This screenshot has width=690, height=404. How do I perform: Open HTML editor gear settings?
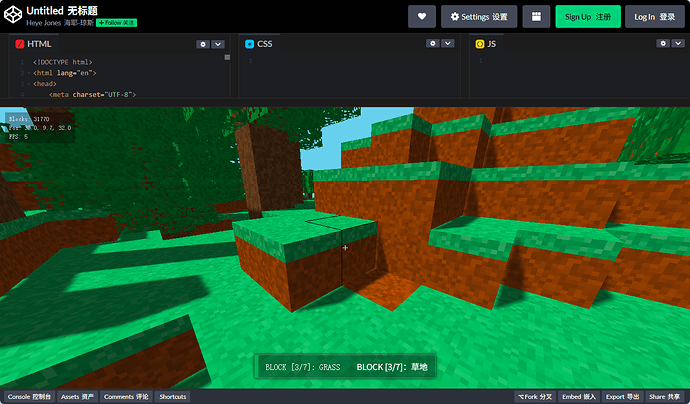(x=202, y=44)
